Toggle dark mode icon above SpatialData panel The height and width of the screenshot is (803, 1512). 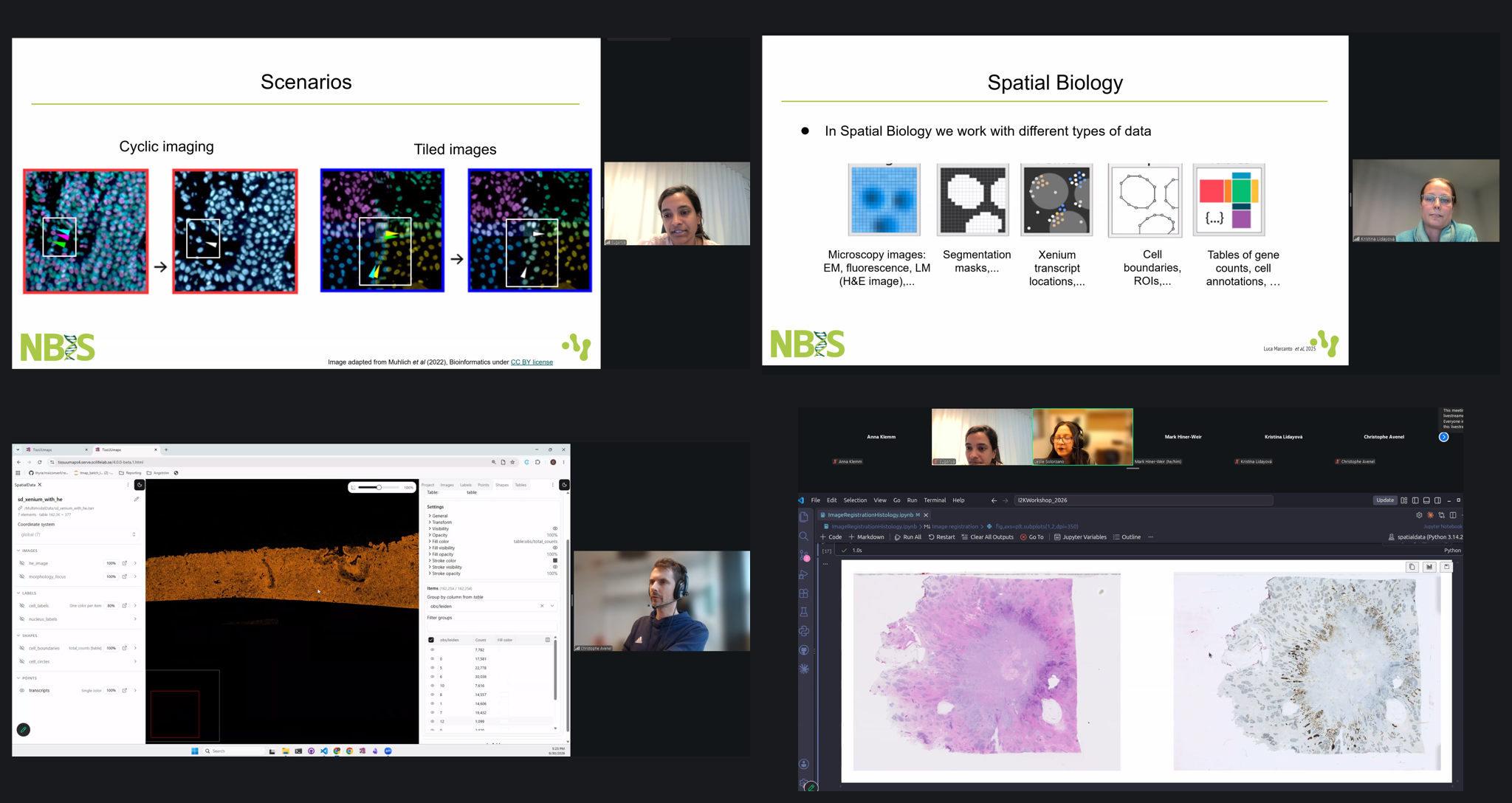(x=140, y=485)
